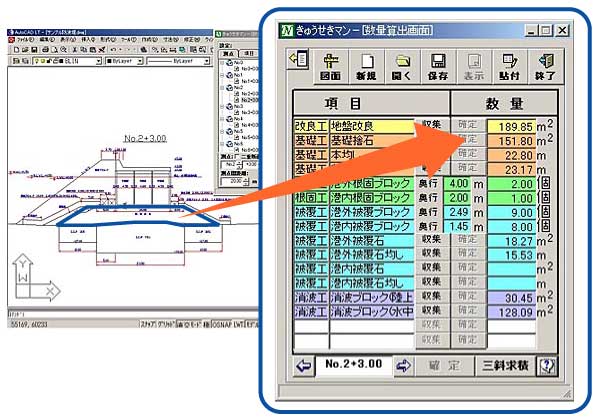The image size is (595, 420).
Task: Click the Save floppy icon in AutoCAD
Action: (34, 50)
